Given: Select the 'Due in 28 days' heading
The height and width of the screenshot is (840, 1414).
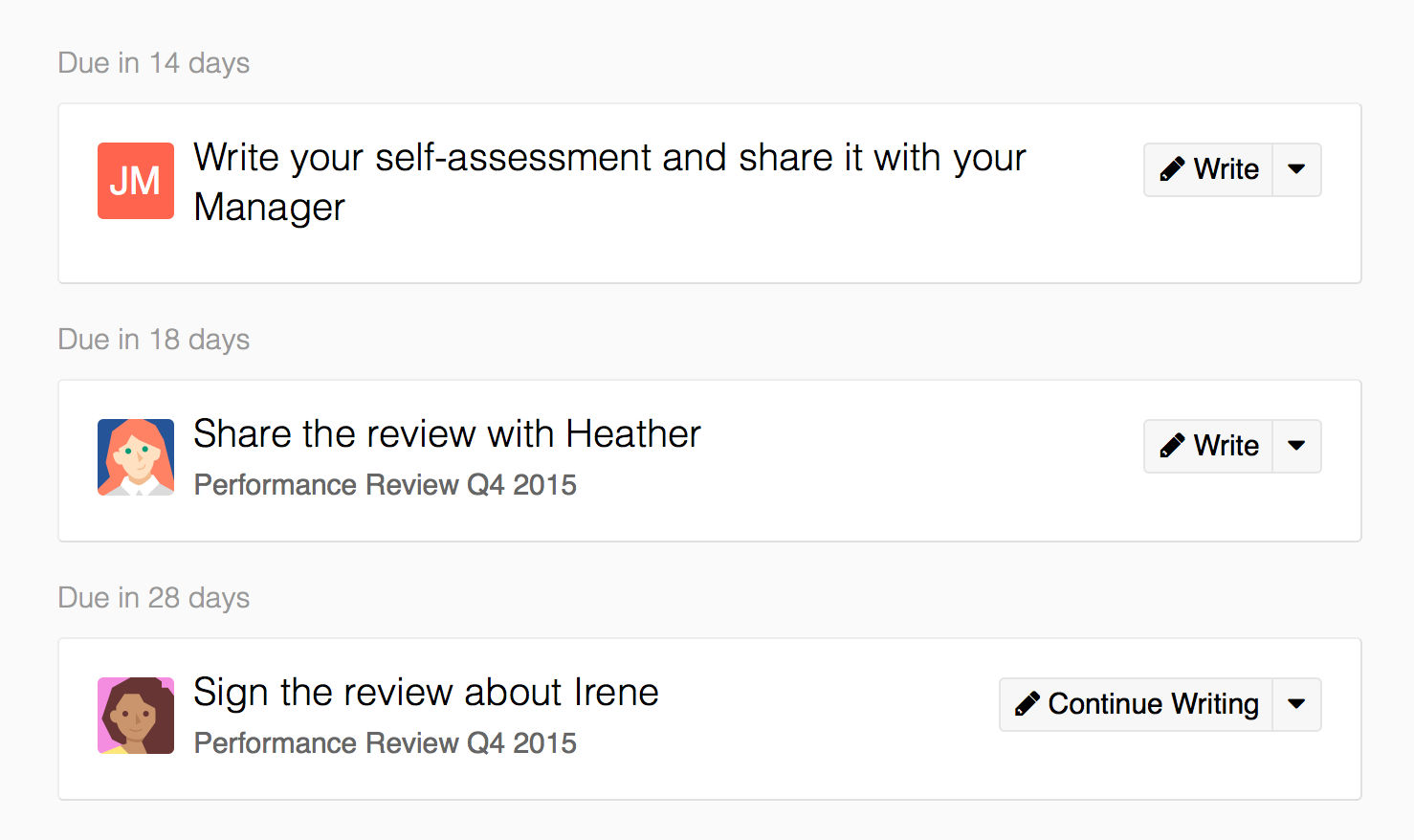Looking at the screenshot, I should click(x=154, y=598).
